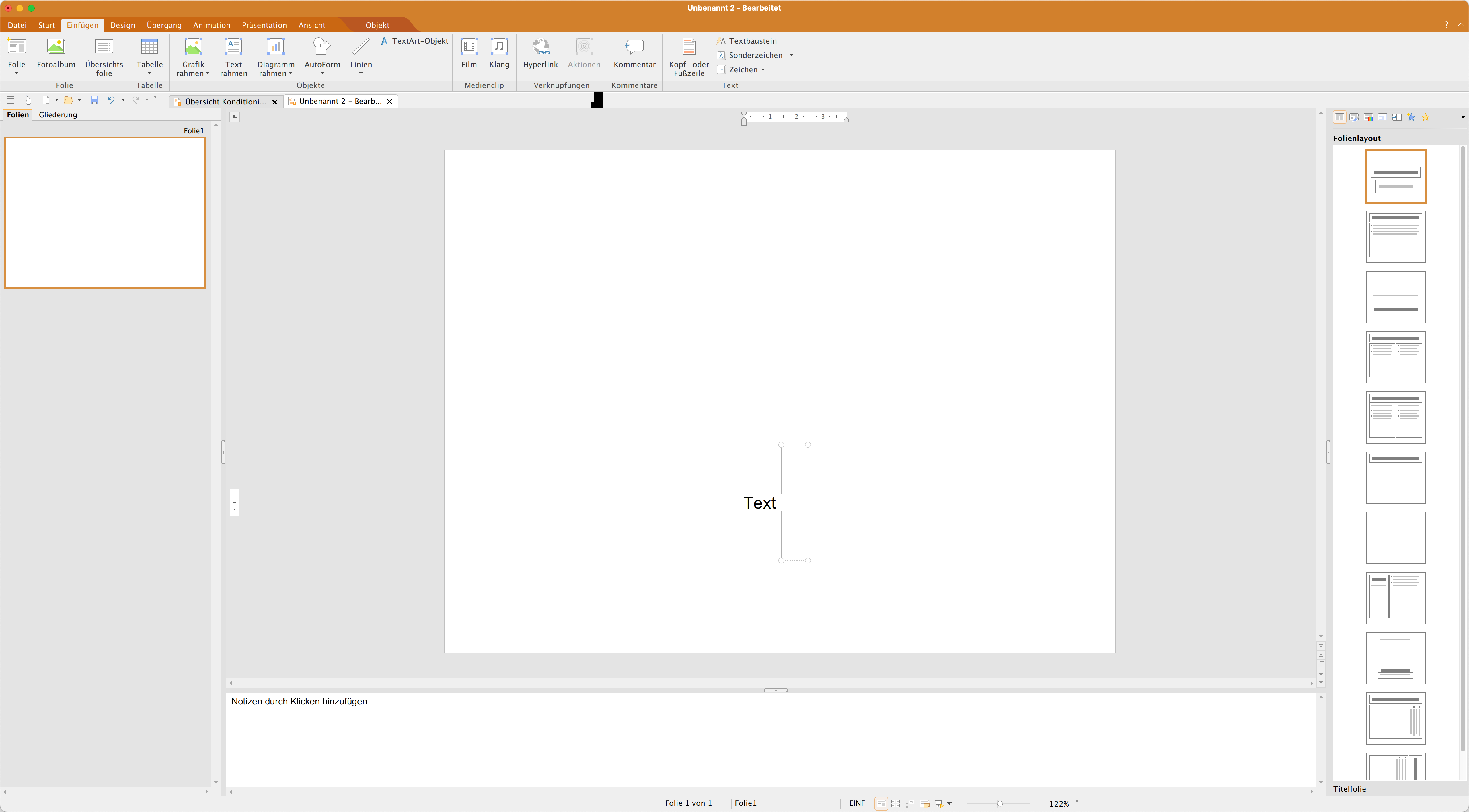Open the sidebar color scheme panel
1469x812 pixels.
click(x=1368, y=118)
